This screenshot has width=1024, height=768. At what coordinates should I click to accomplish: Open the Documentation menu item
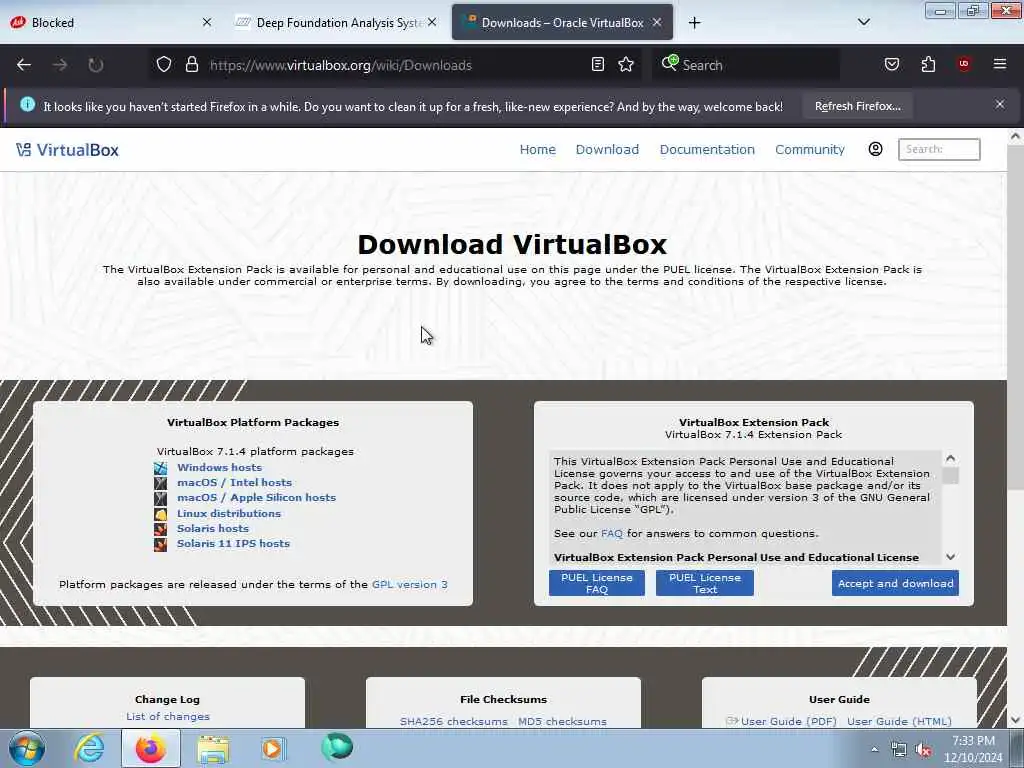(707, 150)
